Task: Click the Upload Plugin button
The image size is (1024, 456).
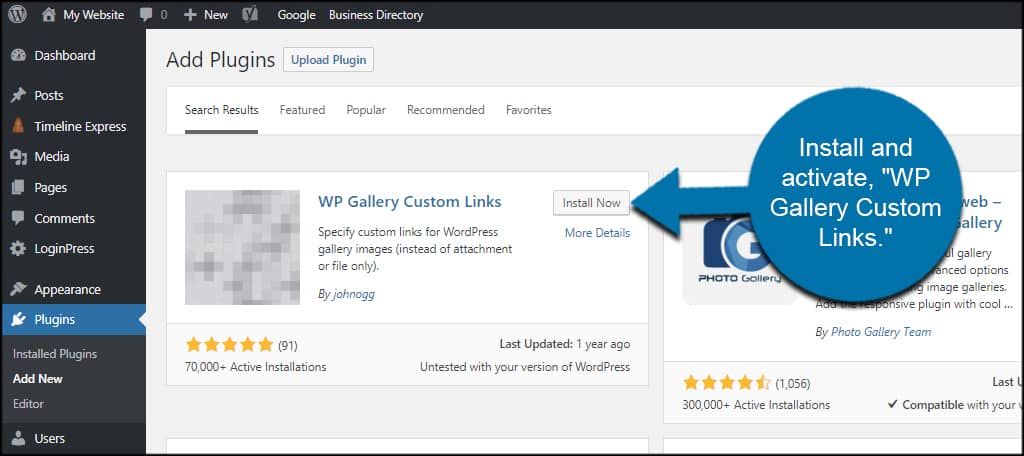Action: coord(328,59)
